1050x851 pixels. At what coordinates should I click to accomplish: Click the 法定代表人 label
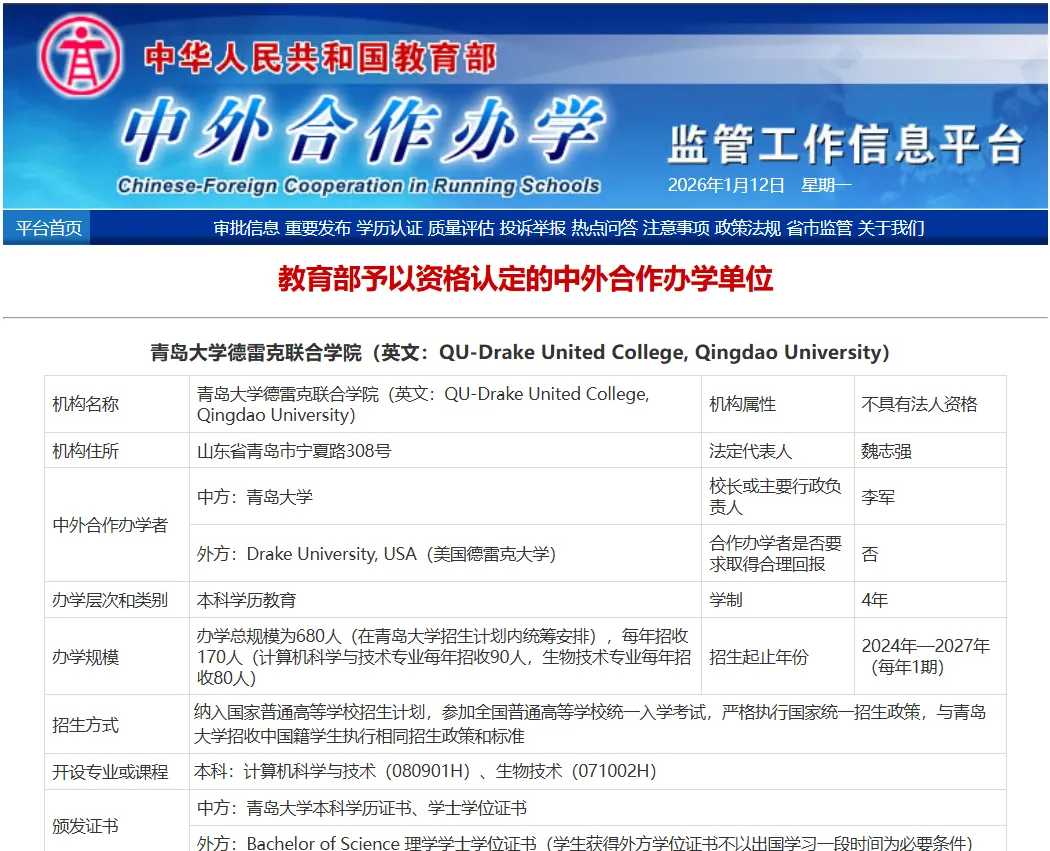coord(751,451)
